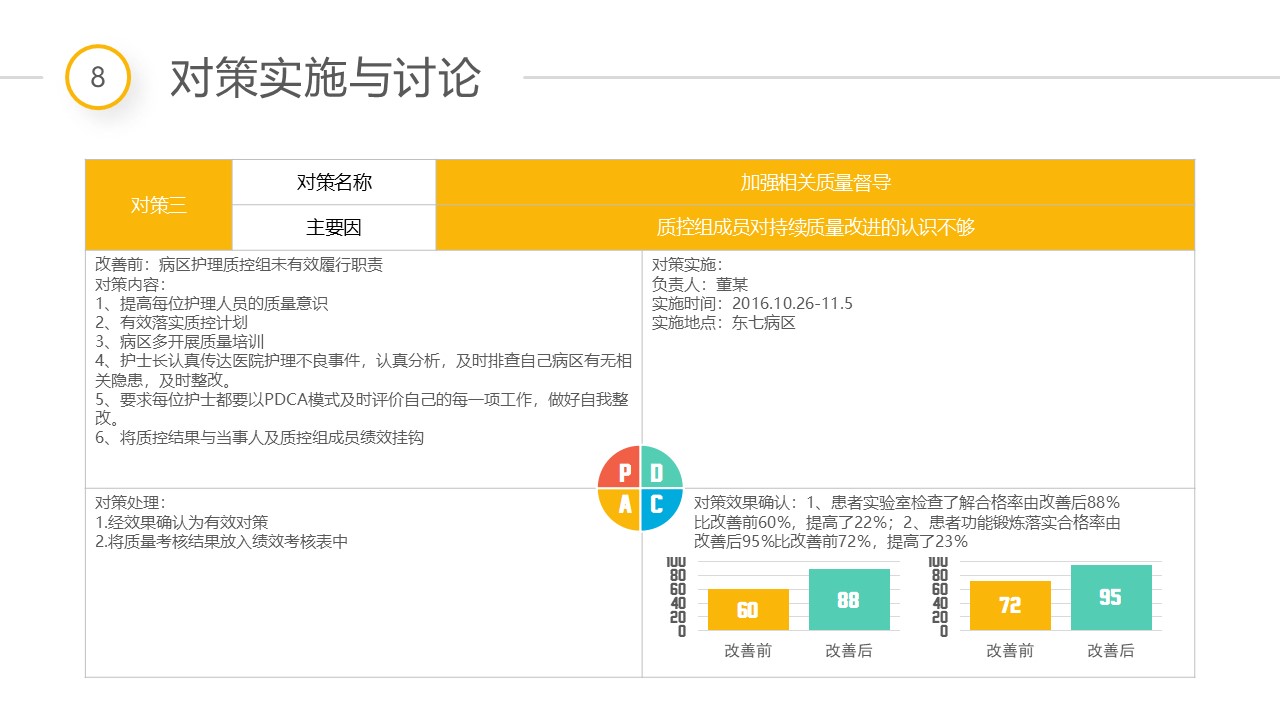The width and height of the screenshot is (1280, 720).
Task: Select the green bar labeled 95
Action: click(1111, 597)
